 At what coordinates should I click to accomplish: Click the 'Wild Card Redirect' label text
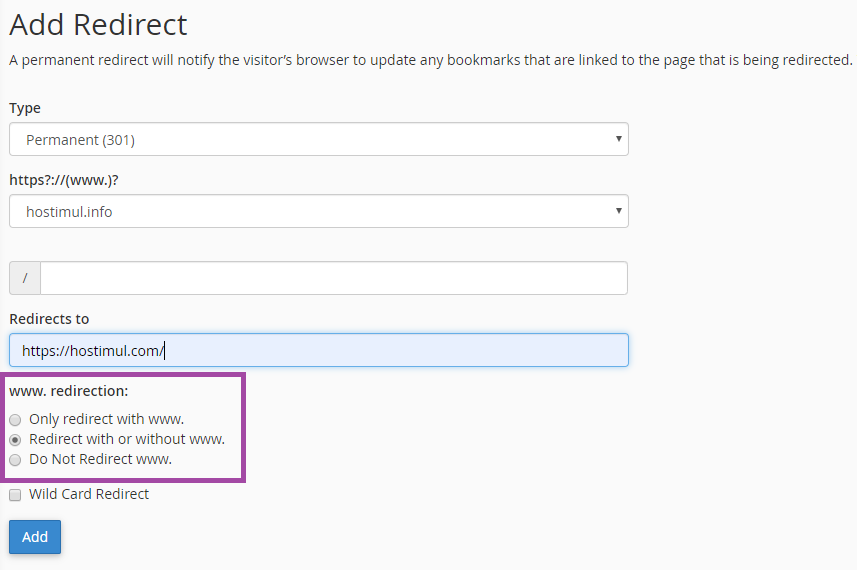click(x=89, y=494)
